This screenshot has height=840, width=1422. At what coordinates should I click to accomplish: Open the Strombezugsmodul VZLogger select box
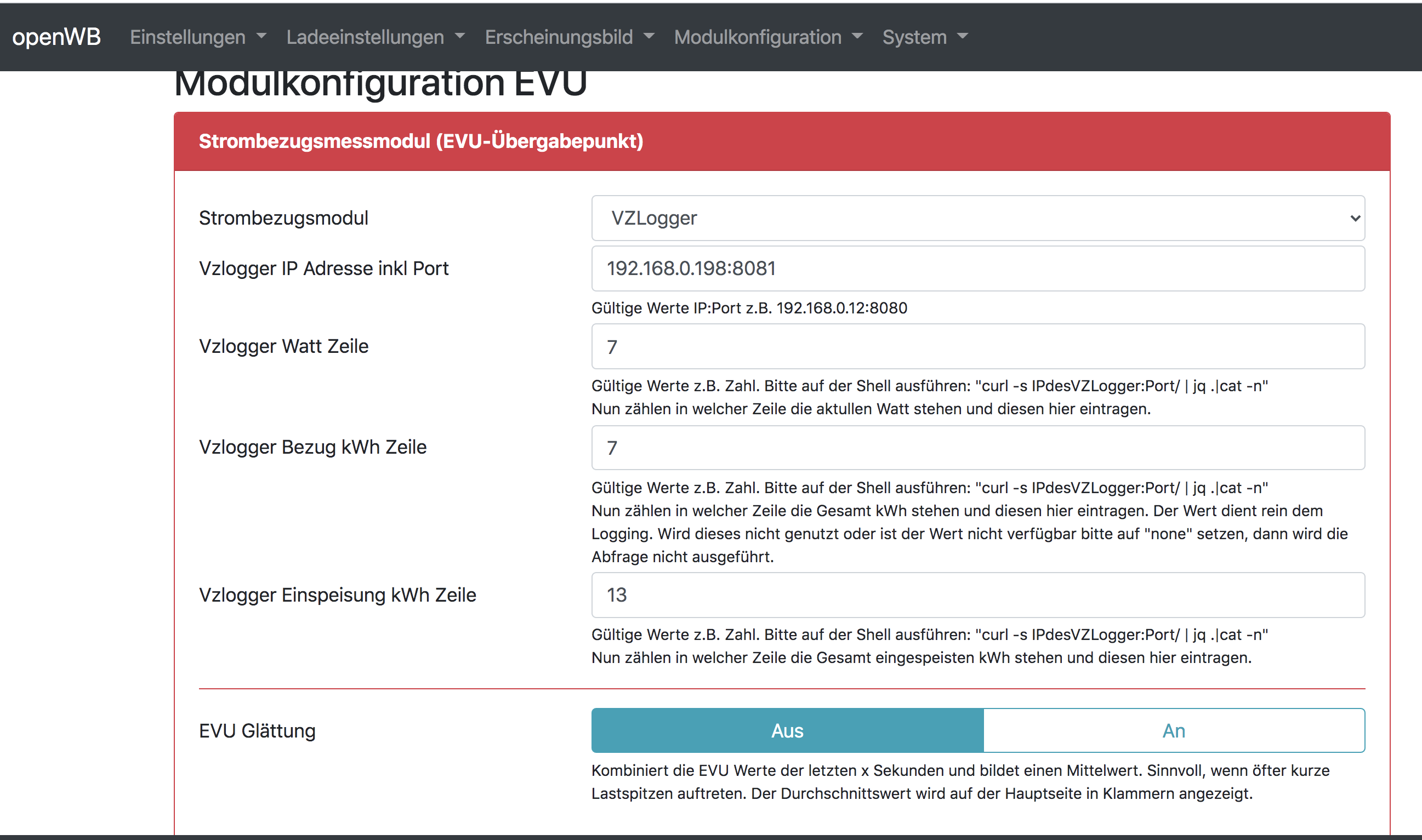pos(977,218)
